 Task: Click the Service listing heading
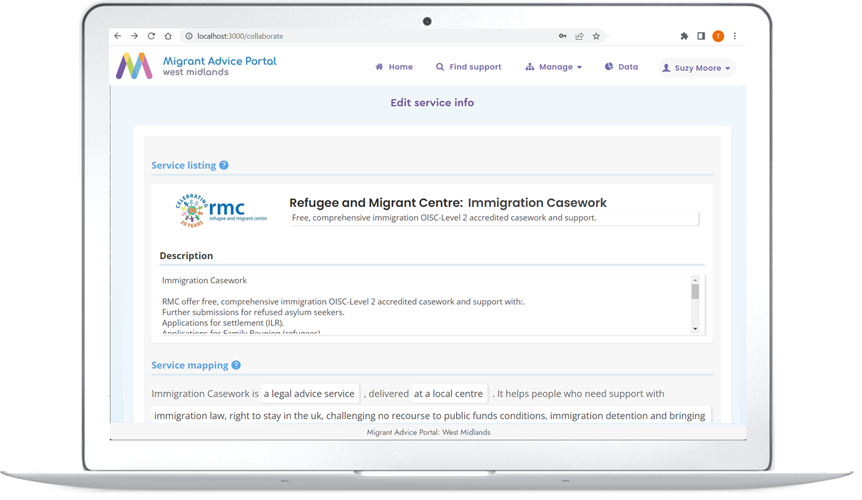[x=184, y=165]
